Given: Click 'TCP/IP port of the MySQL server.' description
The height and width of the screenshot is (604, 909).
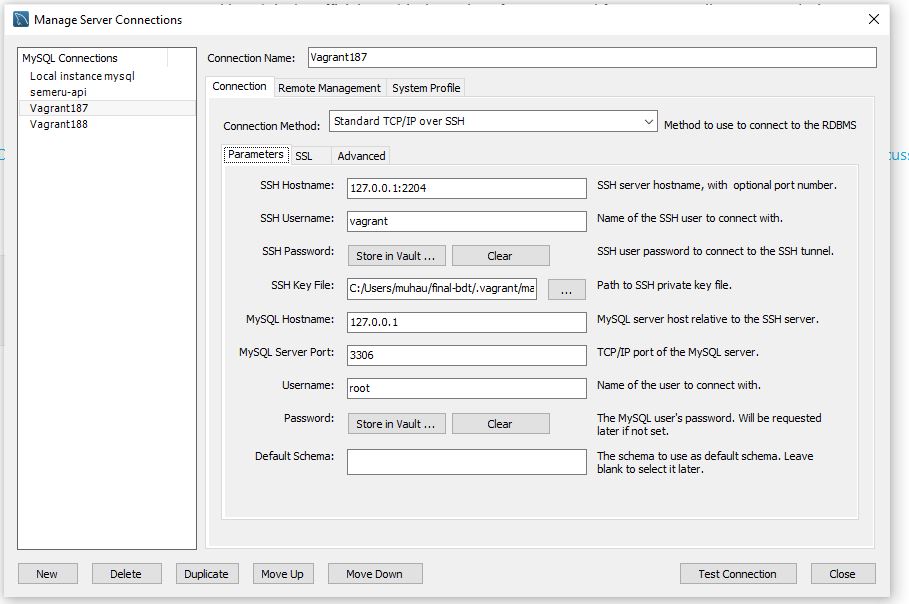Looking at the screenshot, I should click(678, 352).
